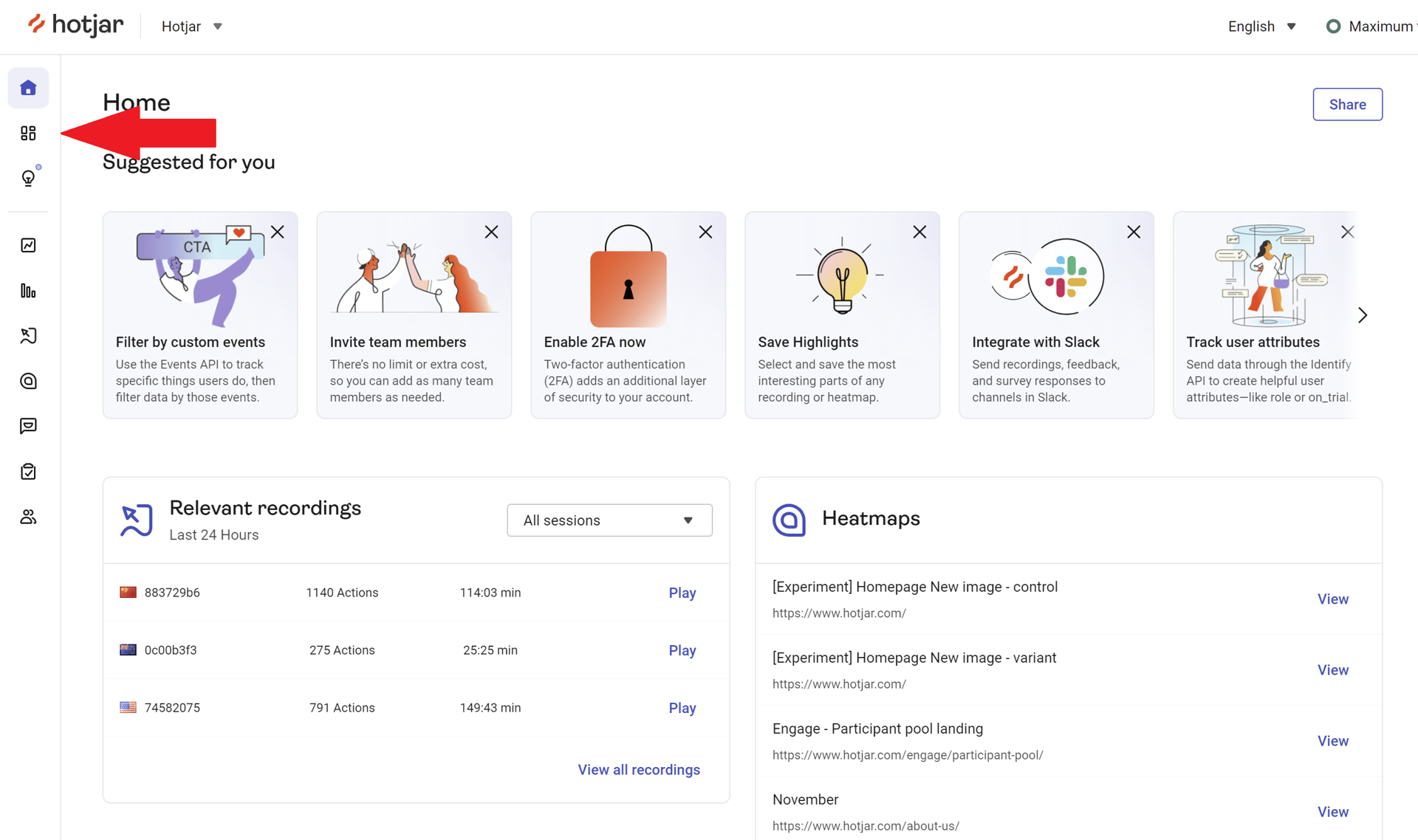
Task: Select the Recordings cursor icon in sidebar
Action: click(x=28, y=336)
